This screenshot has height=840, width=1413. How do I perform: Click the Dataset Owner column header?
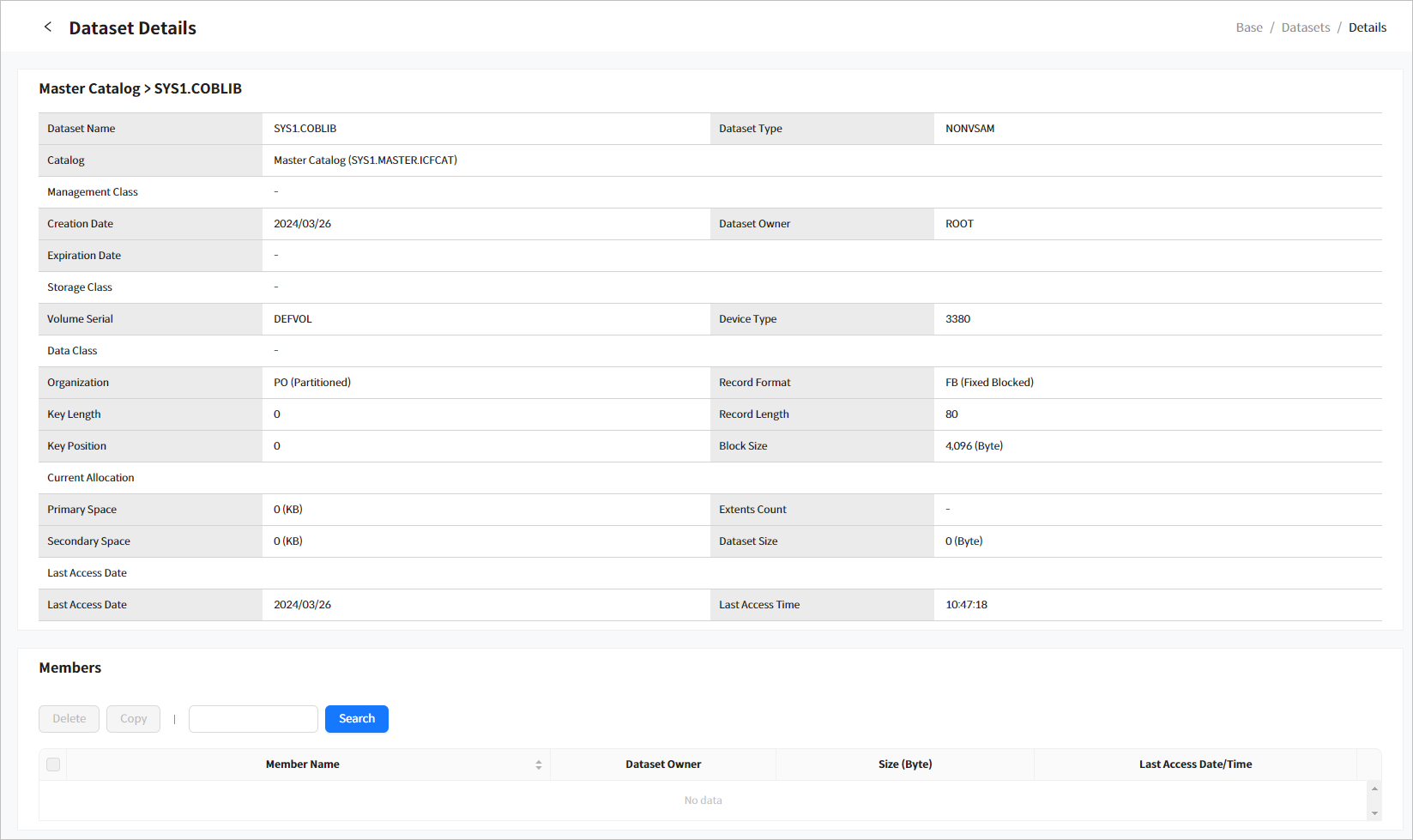pos(663,764)
